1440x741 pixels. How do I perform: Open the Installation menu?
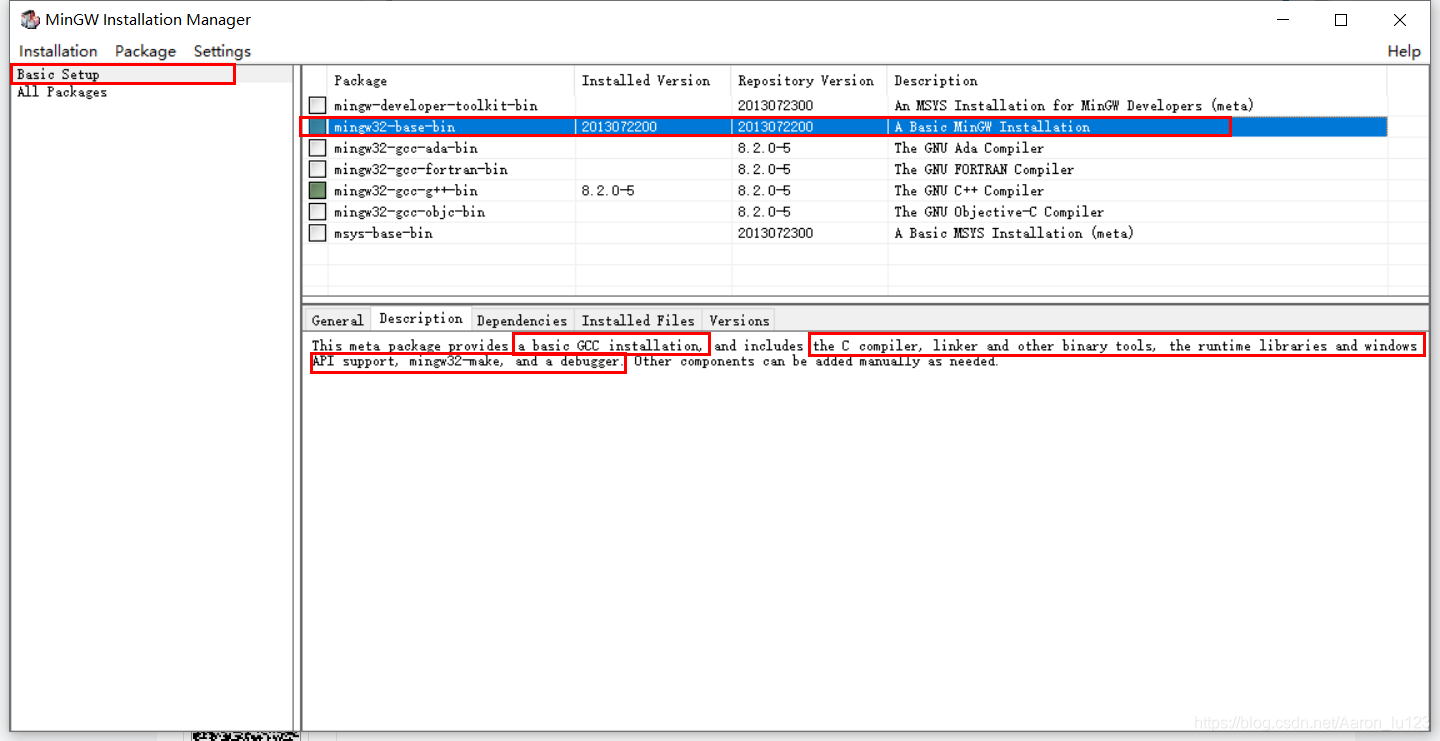pos(57,51)
